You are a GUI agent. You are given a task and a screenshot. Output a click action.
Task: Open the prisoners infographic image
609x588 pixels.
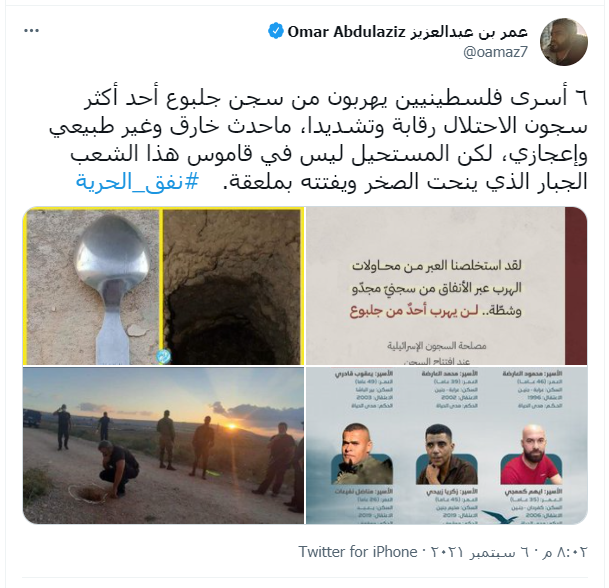coord(447,445)
